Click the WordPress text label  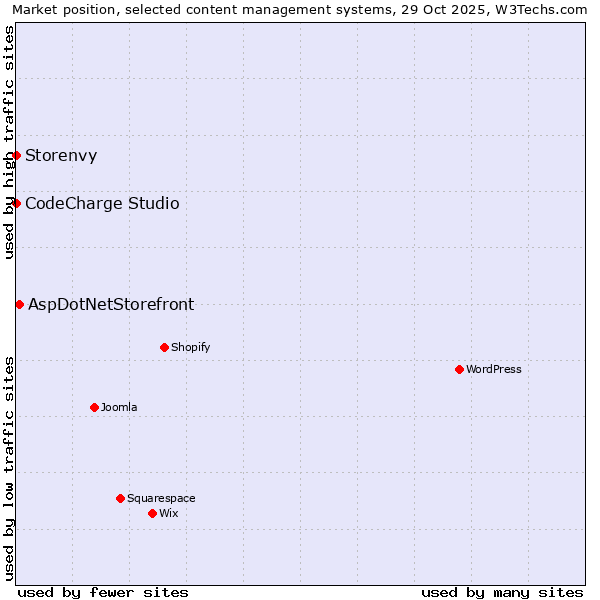(494, 369)
